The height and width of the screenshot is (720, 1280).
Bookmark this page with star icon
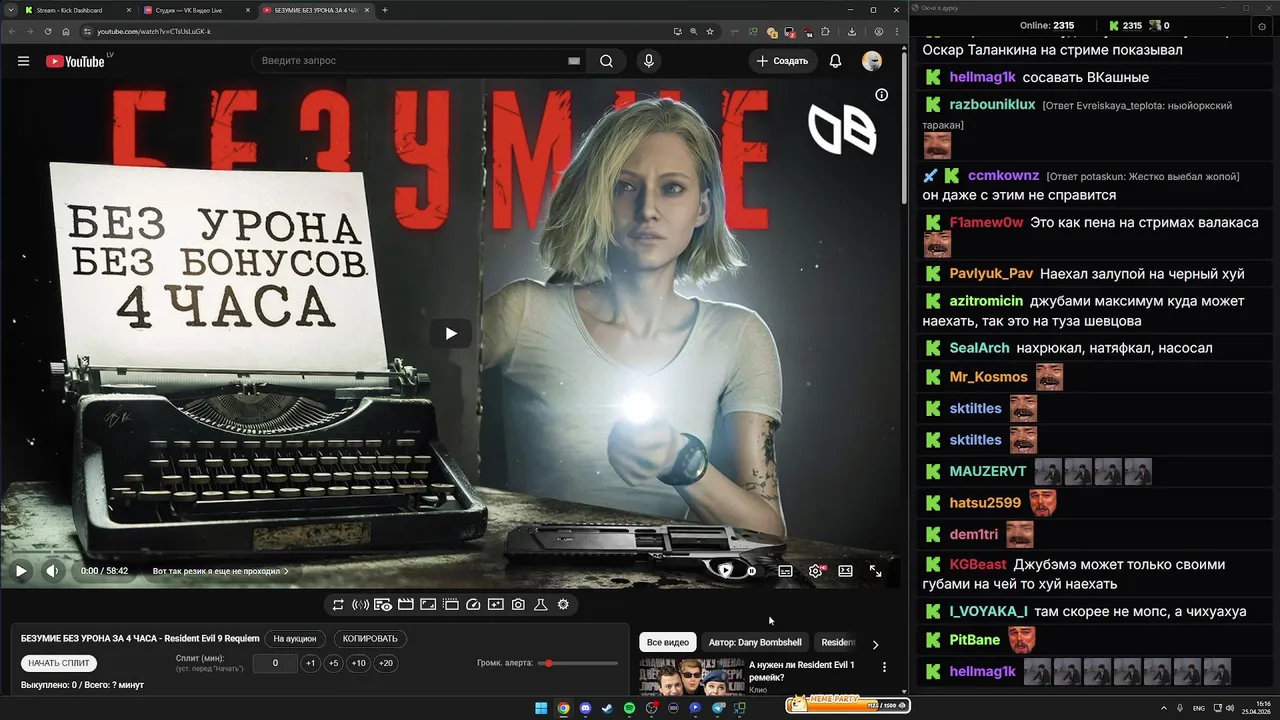click(710, 31)
